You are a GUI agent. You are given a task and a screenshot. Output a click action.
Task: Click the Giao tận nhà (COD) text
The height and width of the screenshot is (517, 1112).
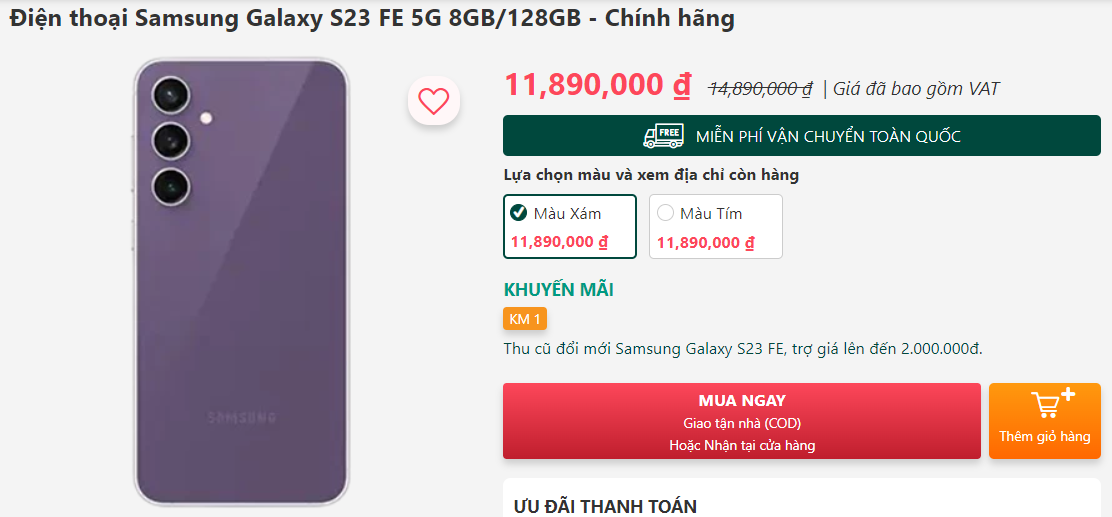[x=742, y=423]
